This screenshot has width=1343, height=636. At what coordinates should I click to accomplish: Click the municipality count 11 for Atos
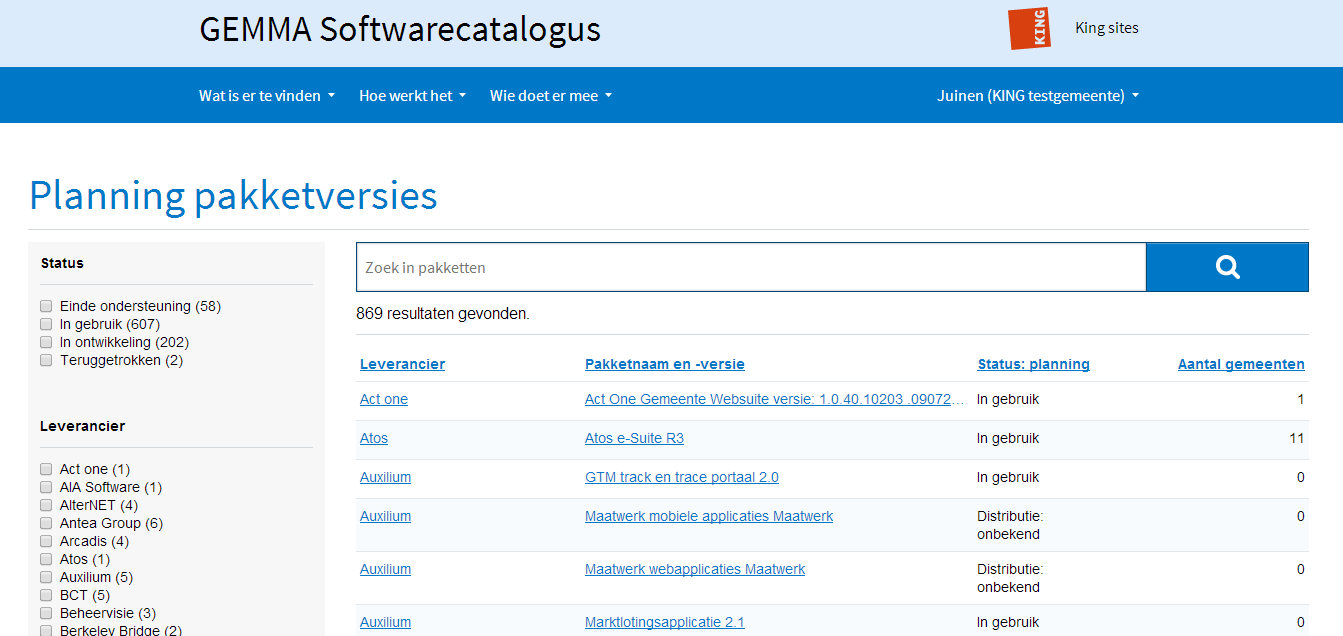[1297, 438]
